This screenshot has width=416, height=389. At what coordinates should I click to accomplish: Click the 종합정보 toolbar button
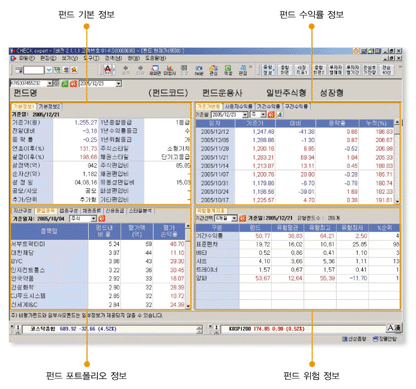268,70
